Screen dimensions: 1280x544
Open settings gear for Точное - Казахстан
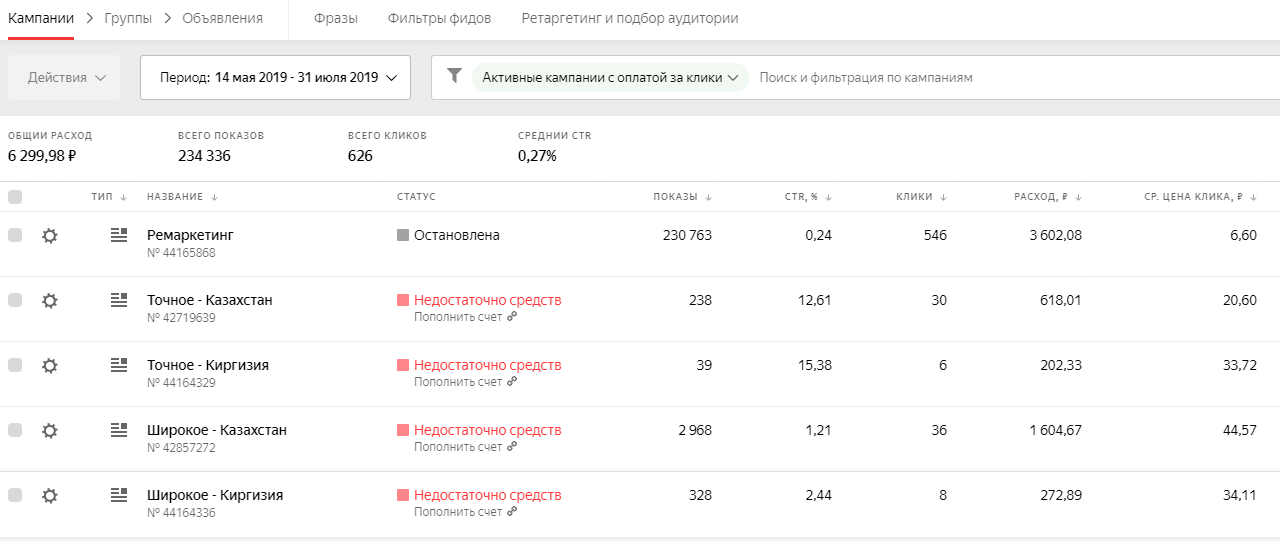pyautogui.click(x=50, y=300)
